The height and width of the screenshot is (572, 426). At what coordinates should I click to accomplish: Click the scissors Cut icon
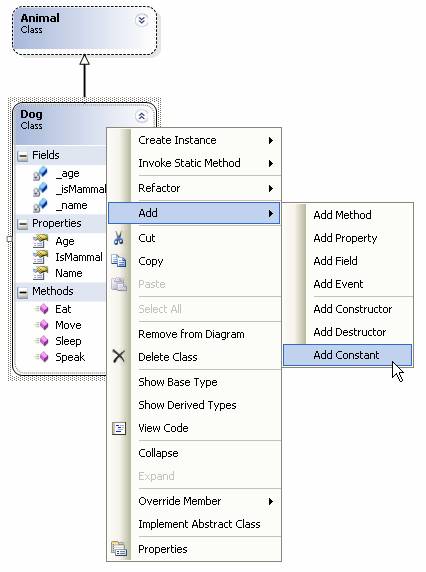click(119, 238)
